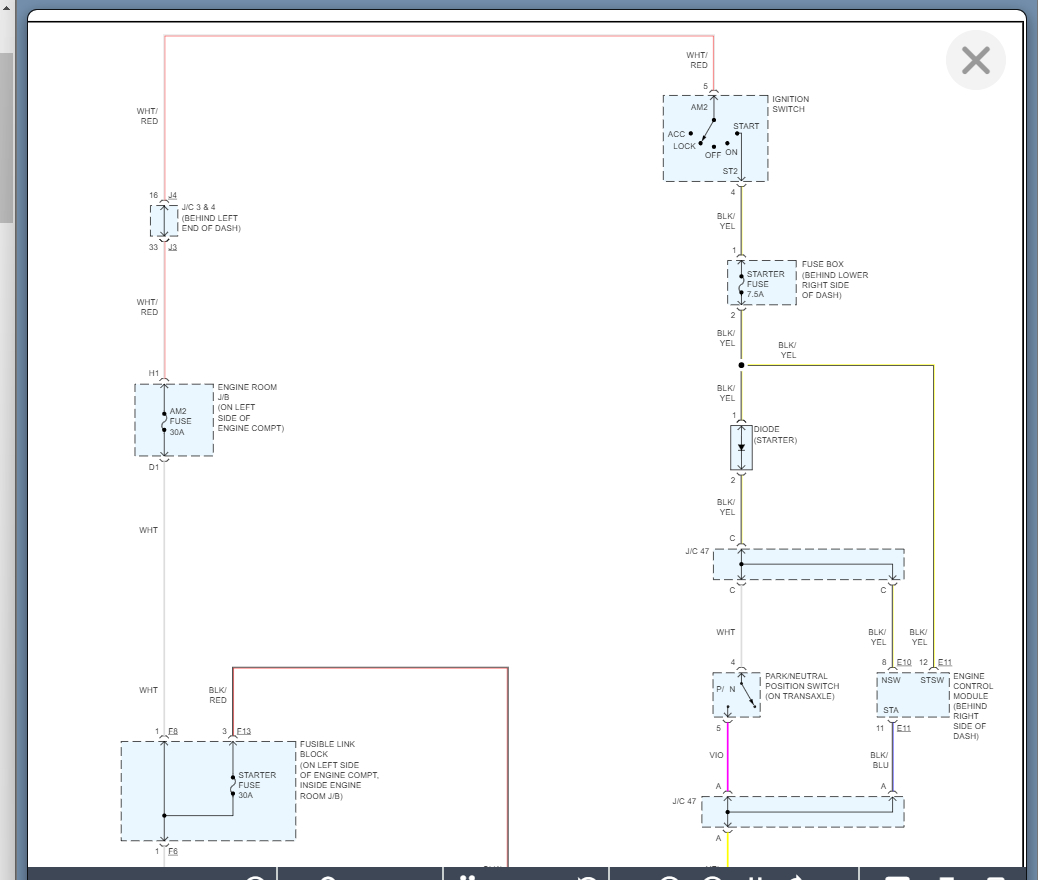Select the Fusible Link Block component
This screenshot has height=880, width=1038.
[x=208, y=791]
